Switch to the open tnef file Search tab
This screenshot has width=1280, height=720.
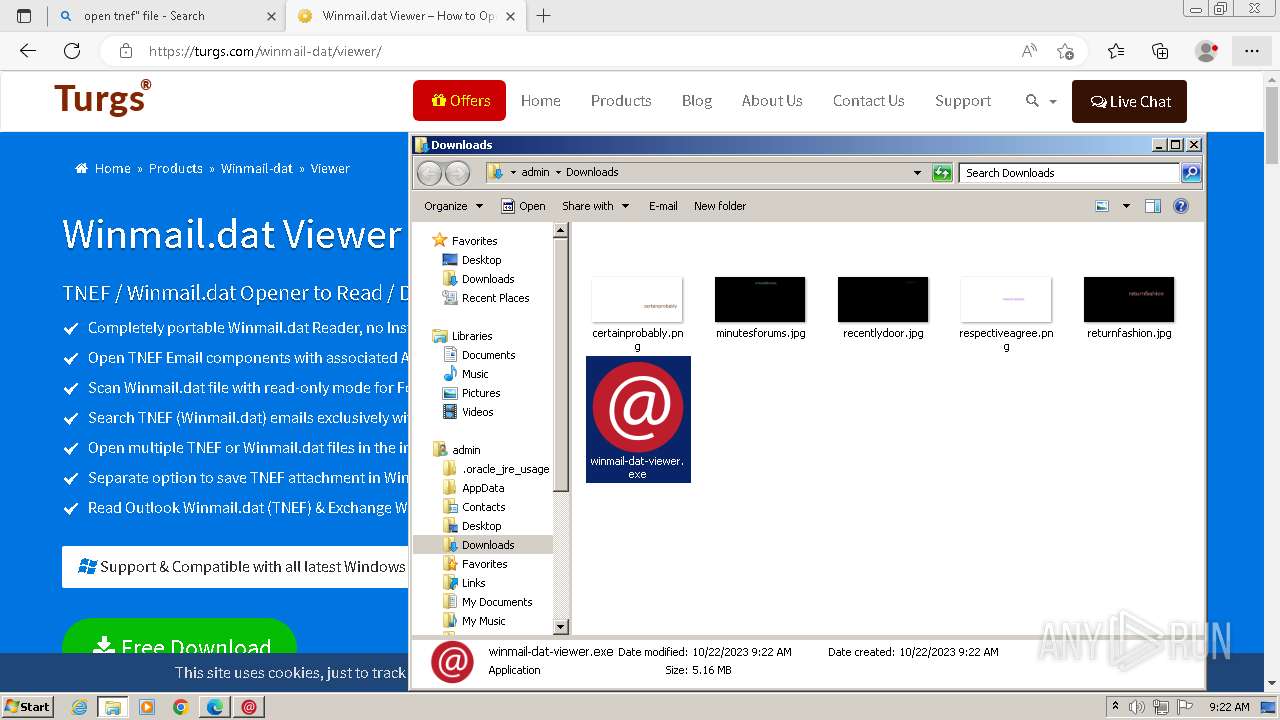click(x=167, y=16)
